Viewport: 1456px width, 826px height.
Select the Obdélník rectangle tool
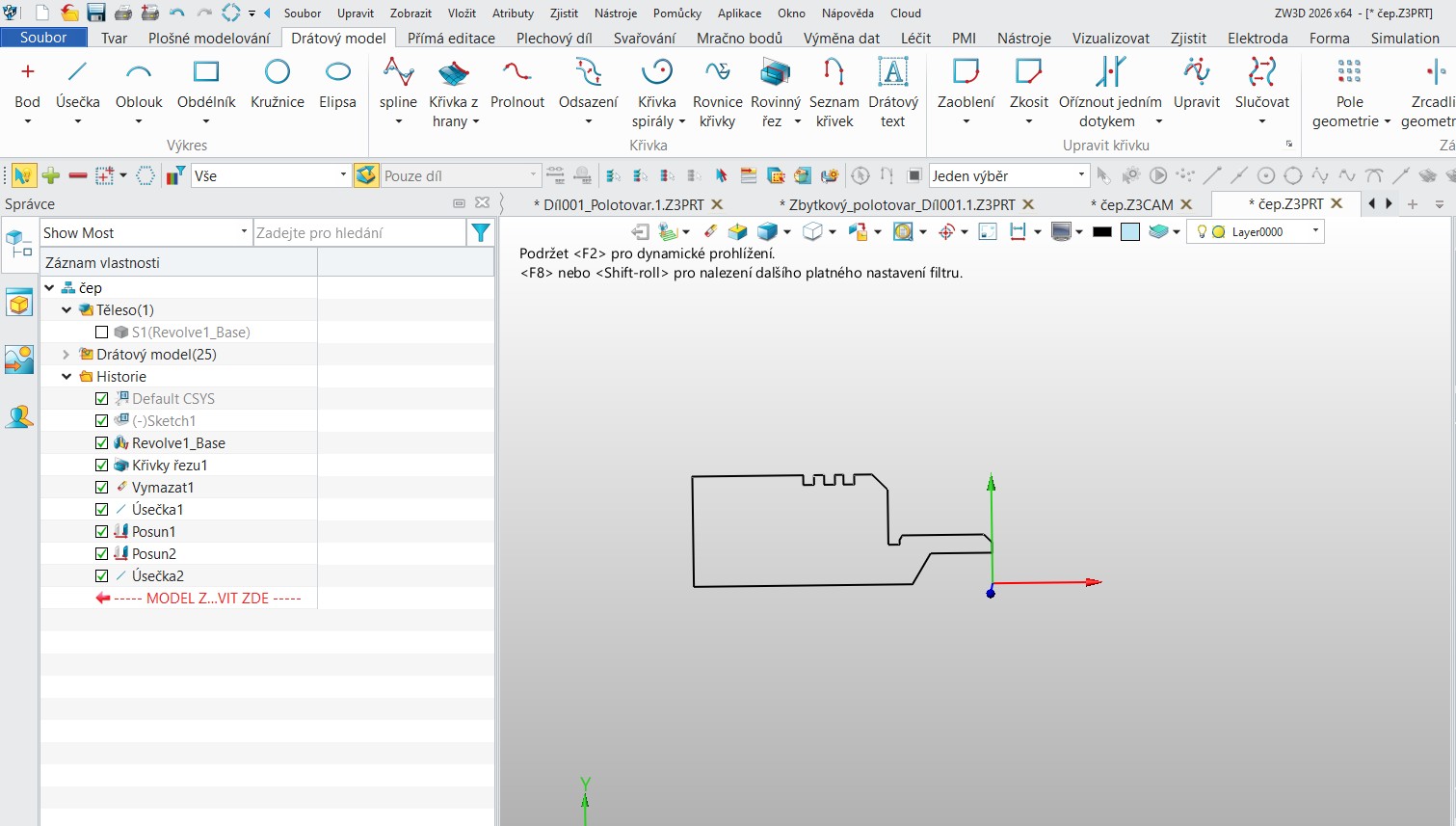206,85
